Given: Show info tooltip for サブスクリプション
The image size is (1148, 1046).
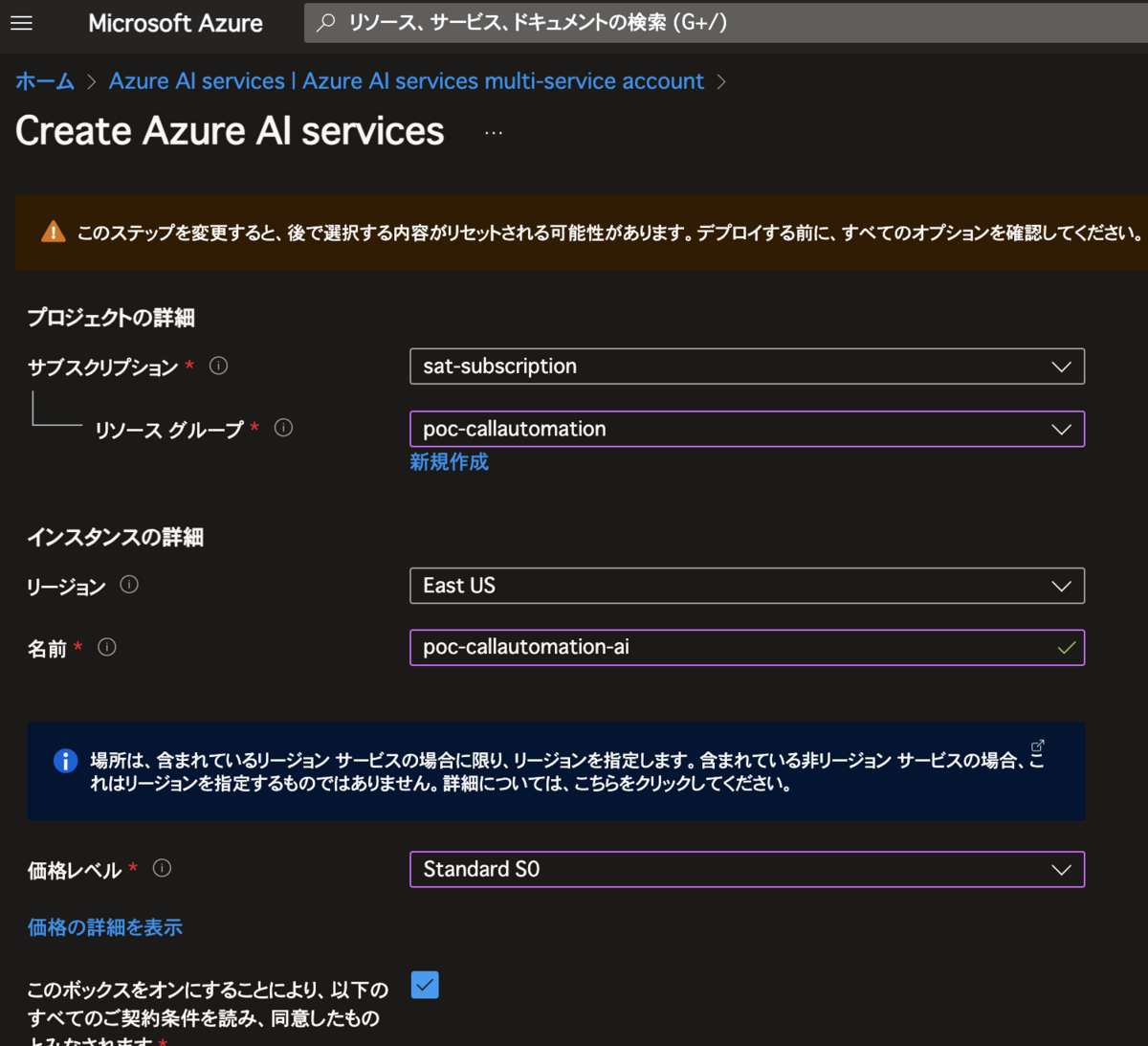Looking at the screenshot, I should pos(218,366).
